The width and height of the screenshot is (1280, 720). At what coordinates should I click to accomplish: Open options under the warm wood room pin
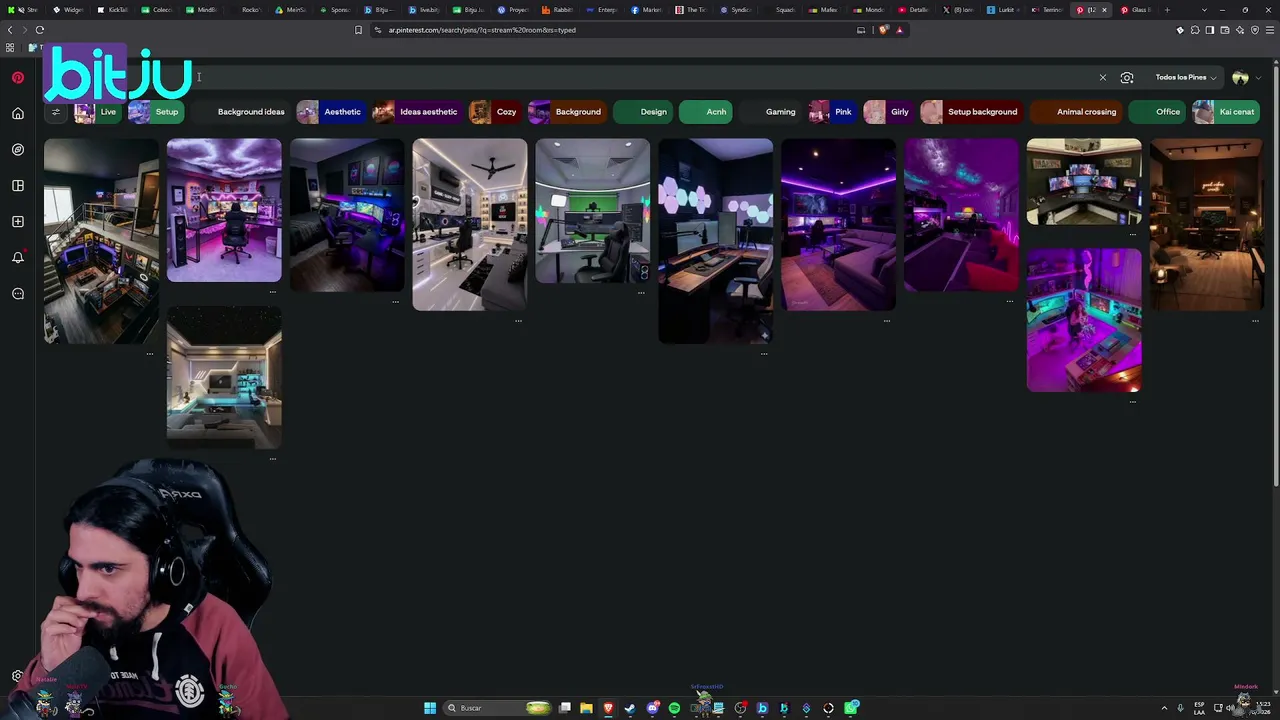click(x=1255, y=321)
